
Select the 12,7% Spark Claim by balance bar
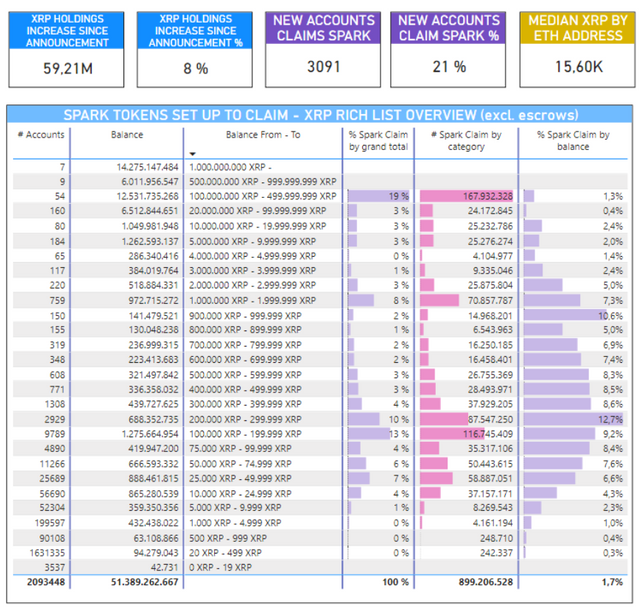573,419
